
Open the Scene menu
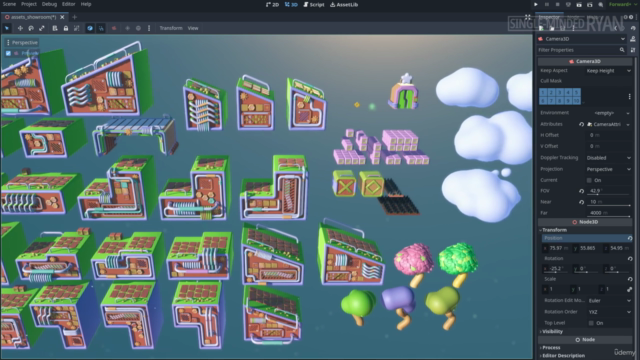pos(9,4)
